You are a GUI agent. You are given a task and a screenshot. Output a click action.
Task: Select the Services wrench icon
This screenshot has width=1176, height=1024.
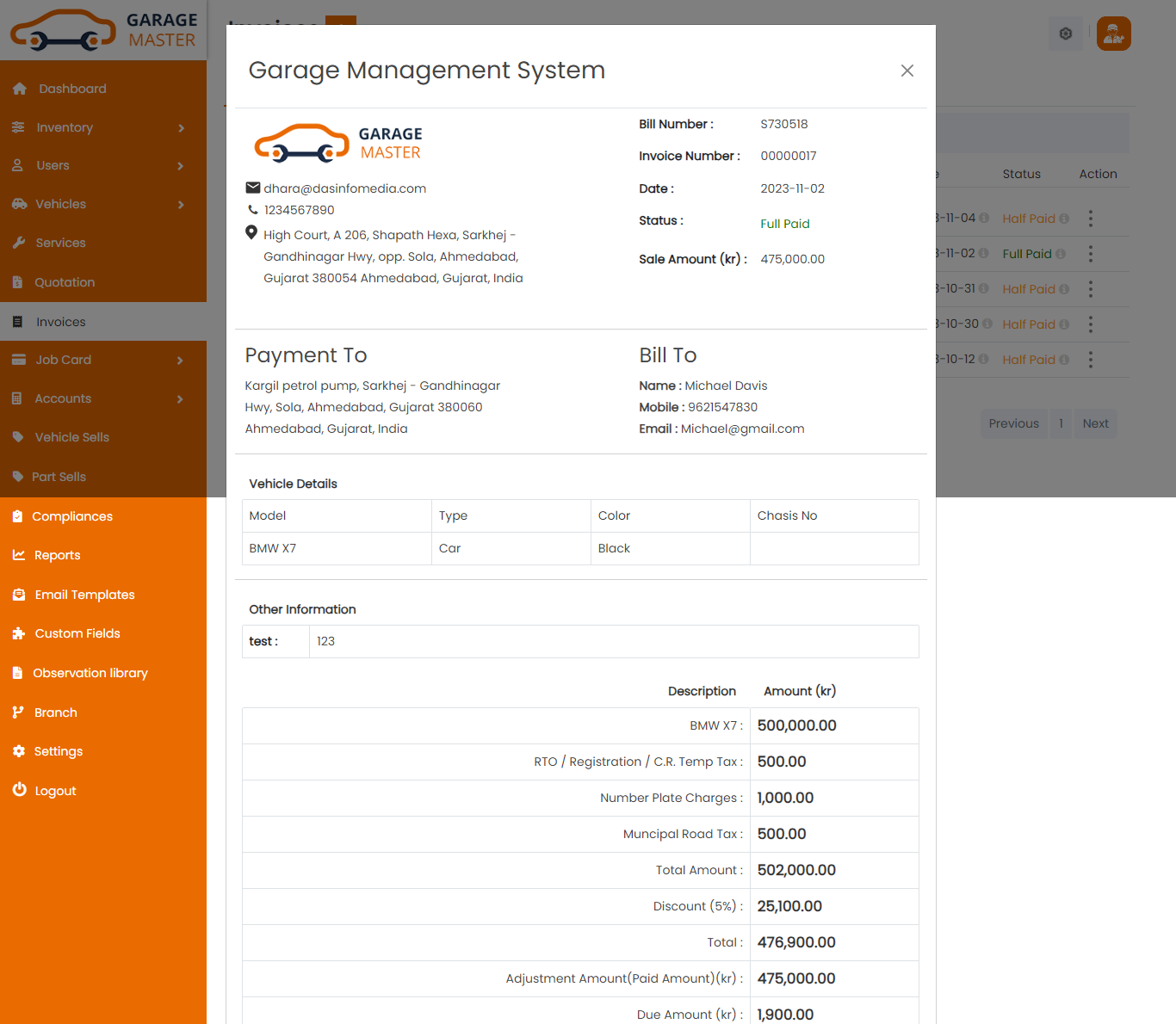[x=19, y=243]
